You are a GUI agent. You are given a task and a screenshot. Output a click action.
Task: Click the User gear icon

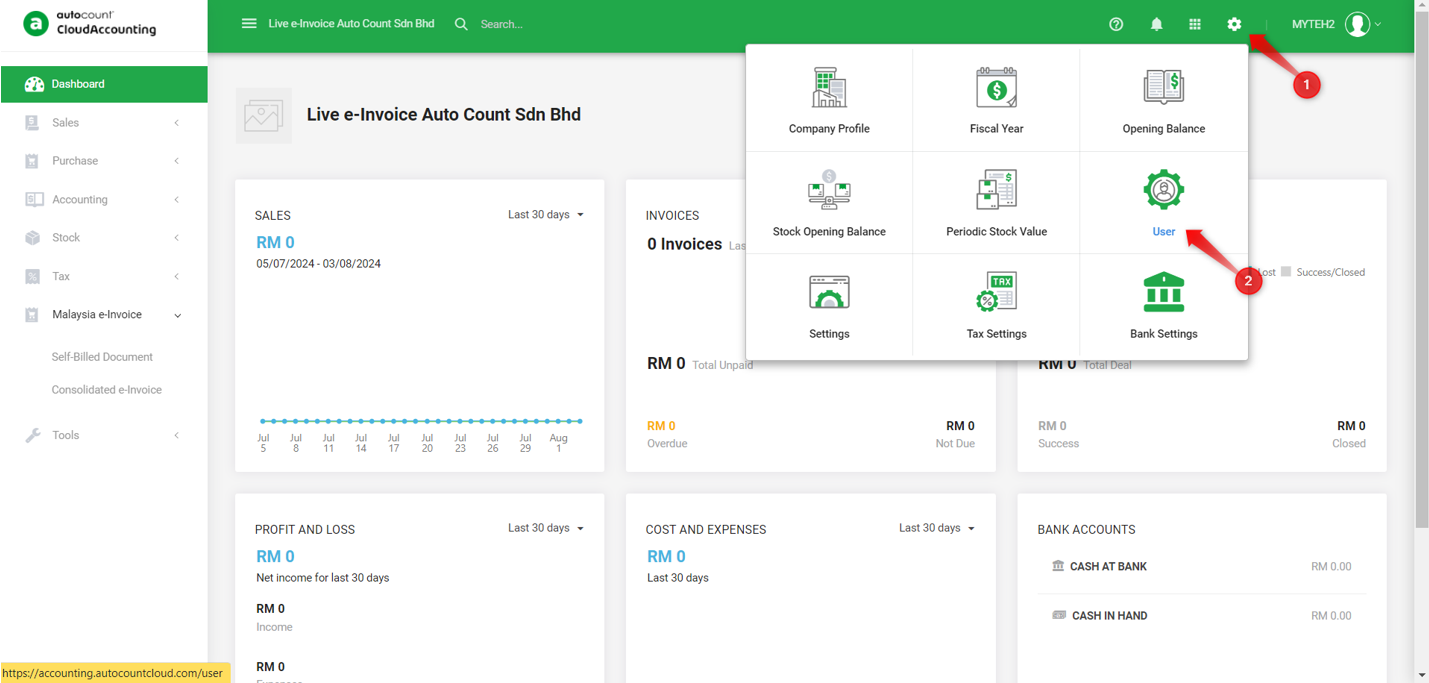point(1164,190)
